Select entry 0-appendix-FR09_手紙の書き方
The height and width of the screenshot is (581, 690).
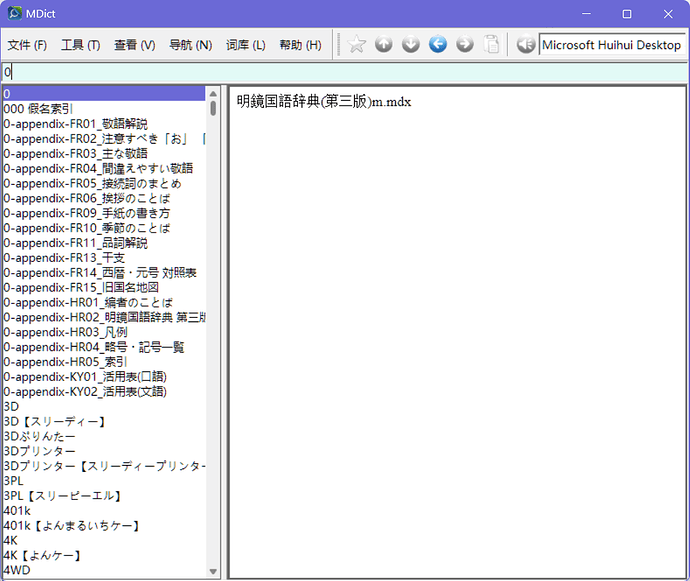[x=104, y=213]
